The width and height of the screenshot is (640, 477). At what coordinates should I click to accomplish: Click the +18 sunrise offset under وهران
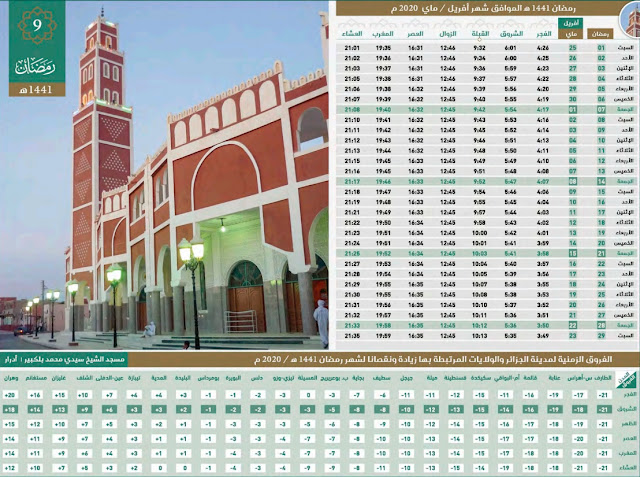pyautogui.click(x=10, y=410)
